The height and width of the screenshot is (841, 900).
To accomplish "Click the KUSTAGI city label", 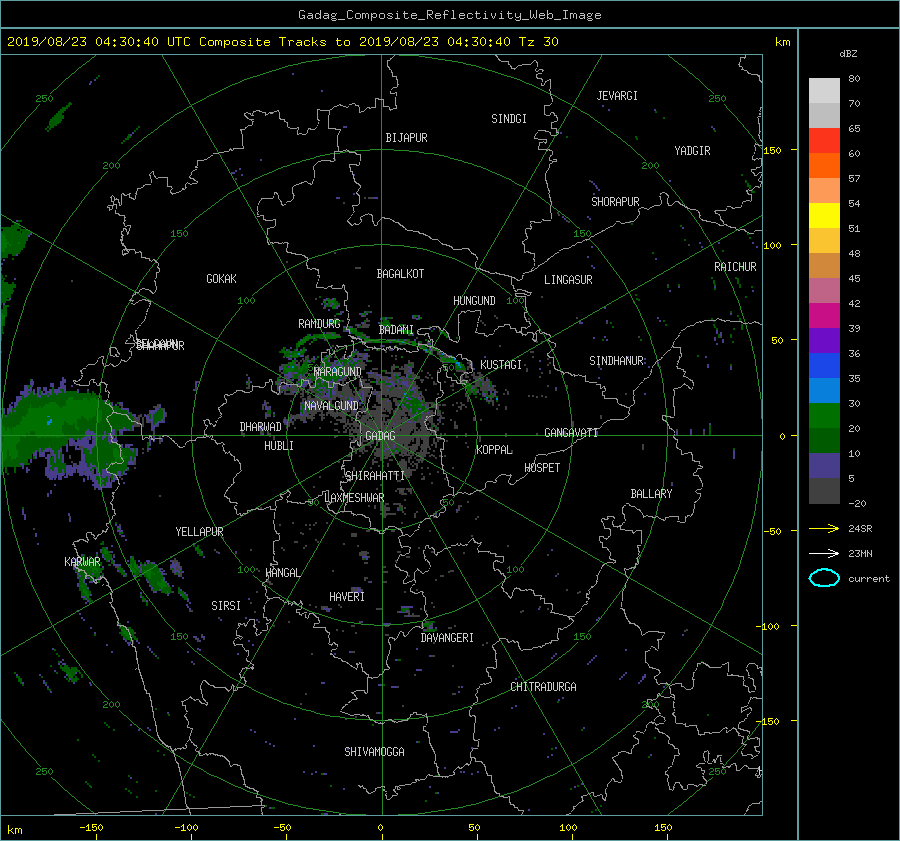I will click(501, 365).
